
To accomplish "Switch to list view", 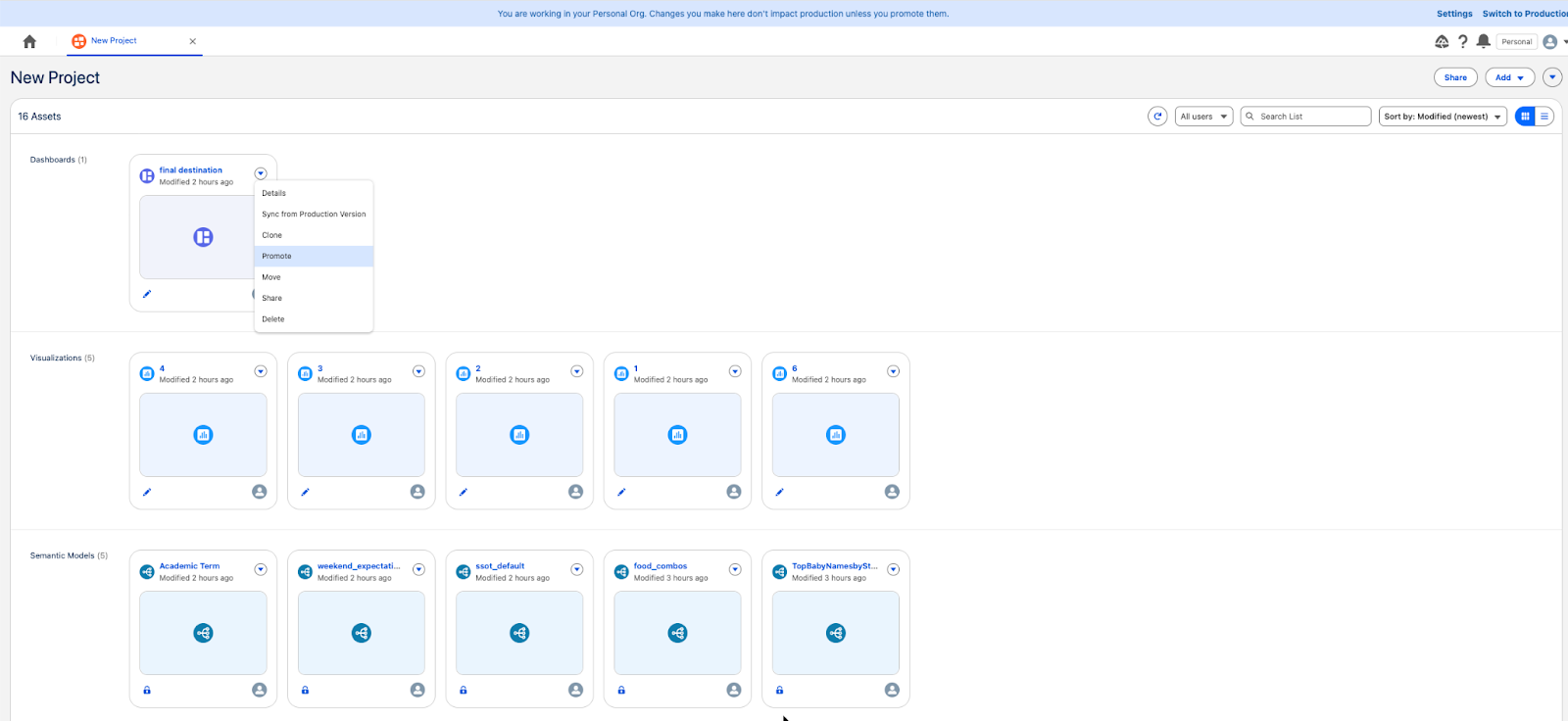I will click(x=1544, y=117).
